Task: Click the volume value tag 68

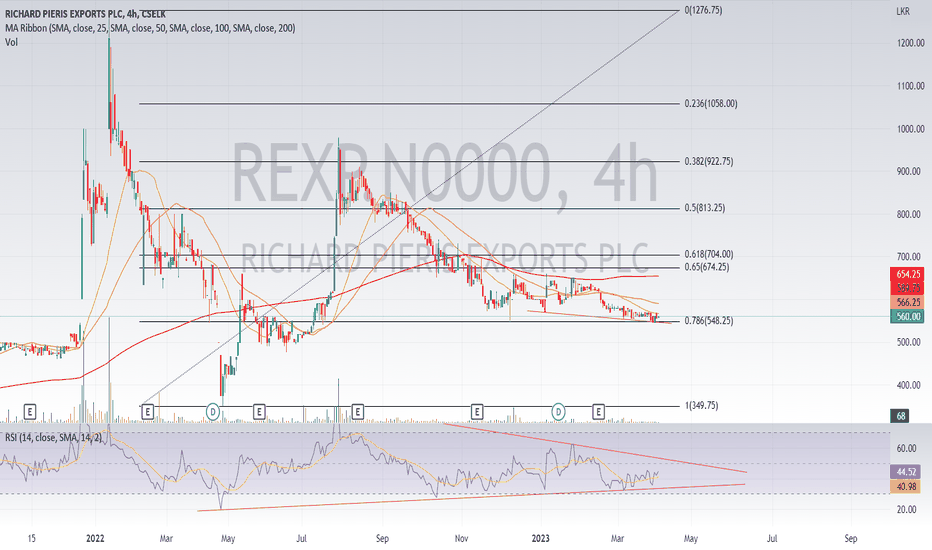Action: 901,416
